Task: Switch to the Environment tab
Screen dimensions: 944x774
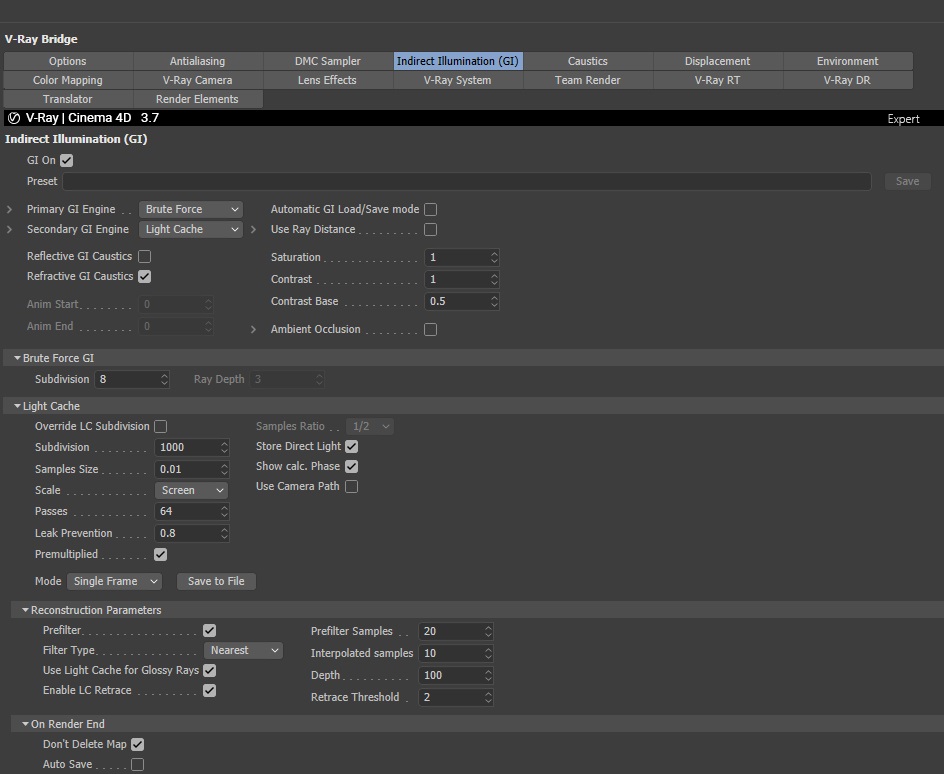Action: (x=848, y=61)
